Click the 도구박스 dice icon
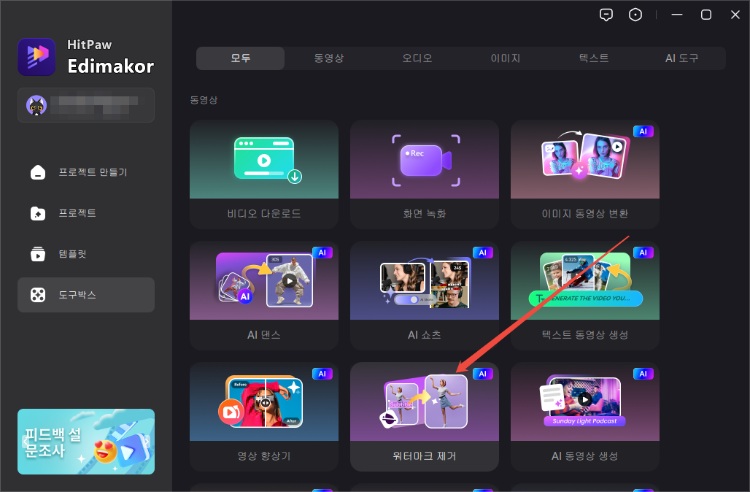The width and height of the screenshot is (750, 492). tap(38, 295)
